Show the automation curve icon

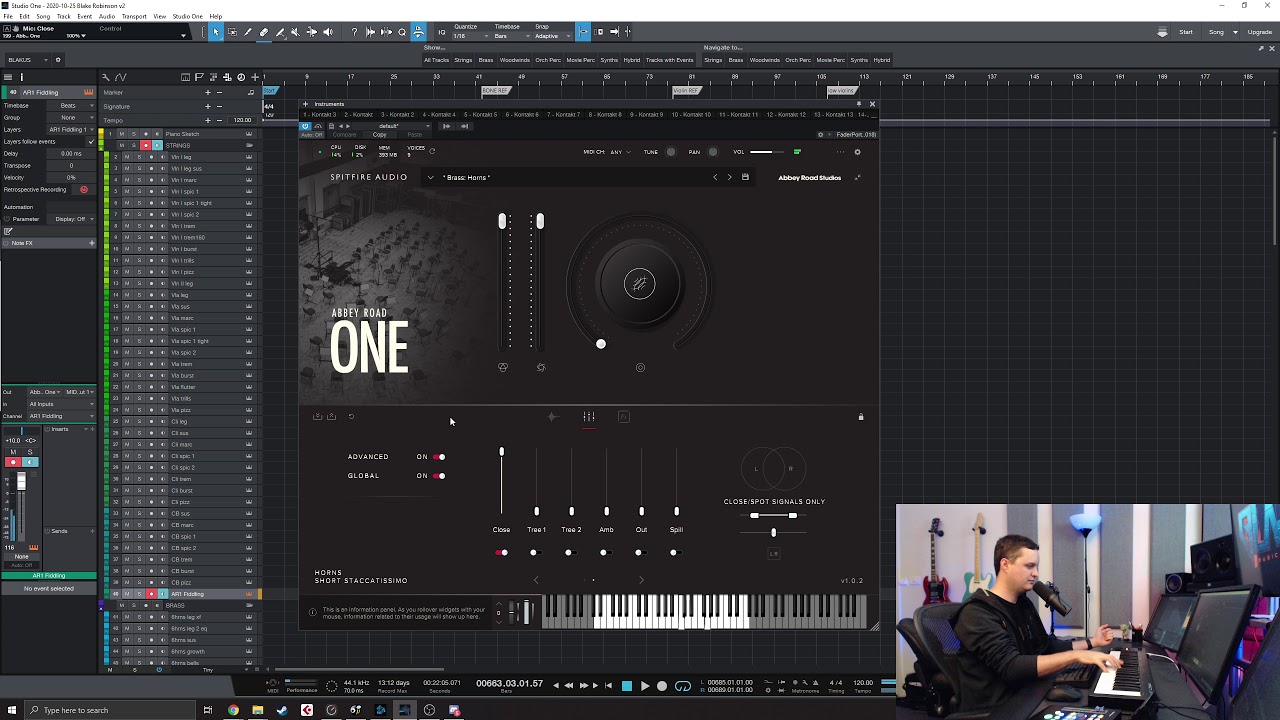click(x=121, y=77)
